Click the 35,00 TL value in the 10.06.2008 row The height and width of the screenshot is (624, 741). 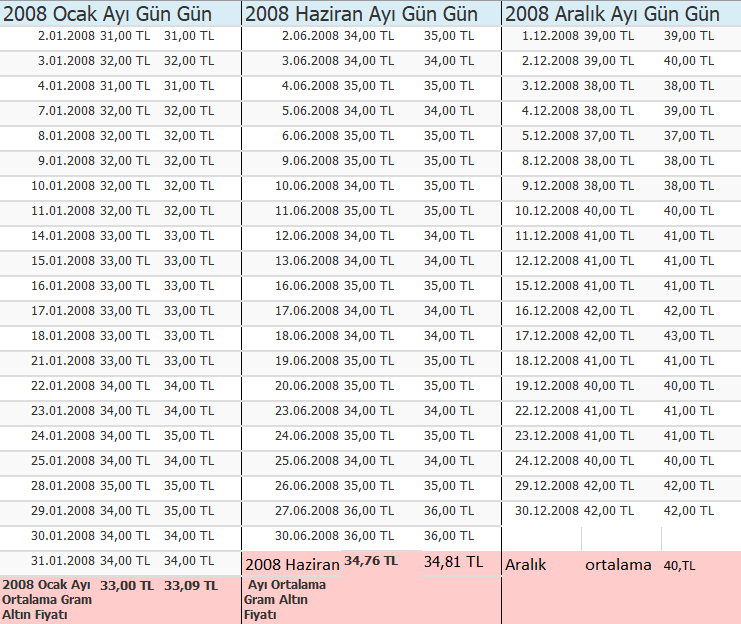[x=449, y=186]
